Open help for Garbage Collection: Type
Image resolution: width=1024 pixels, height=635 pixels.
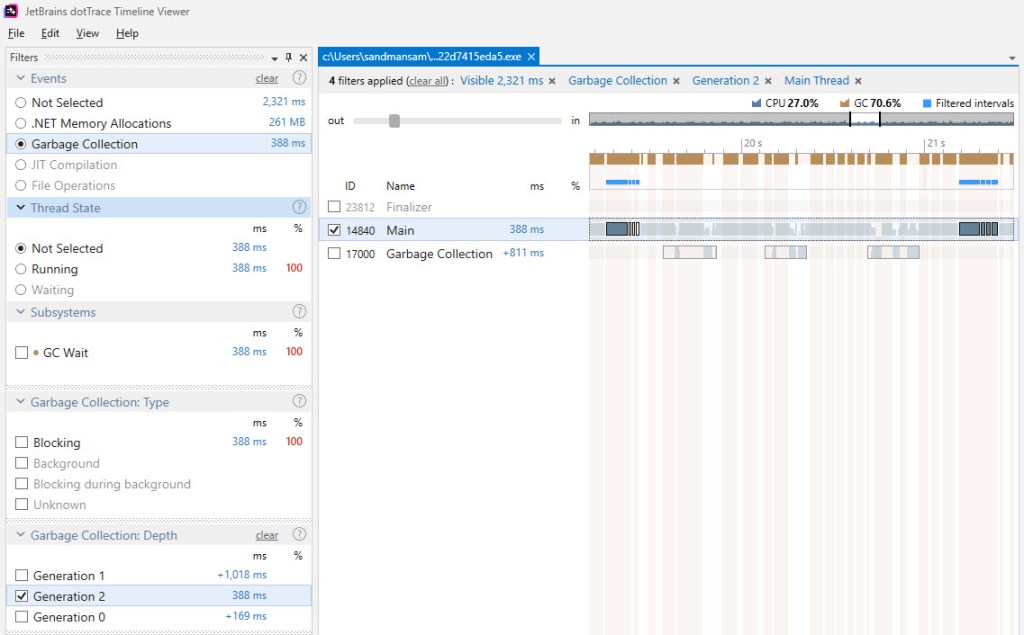pos(298,402)
